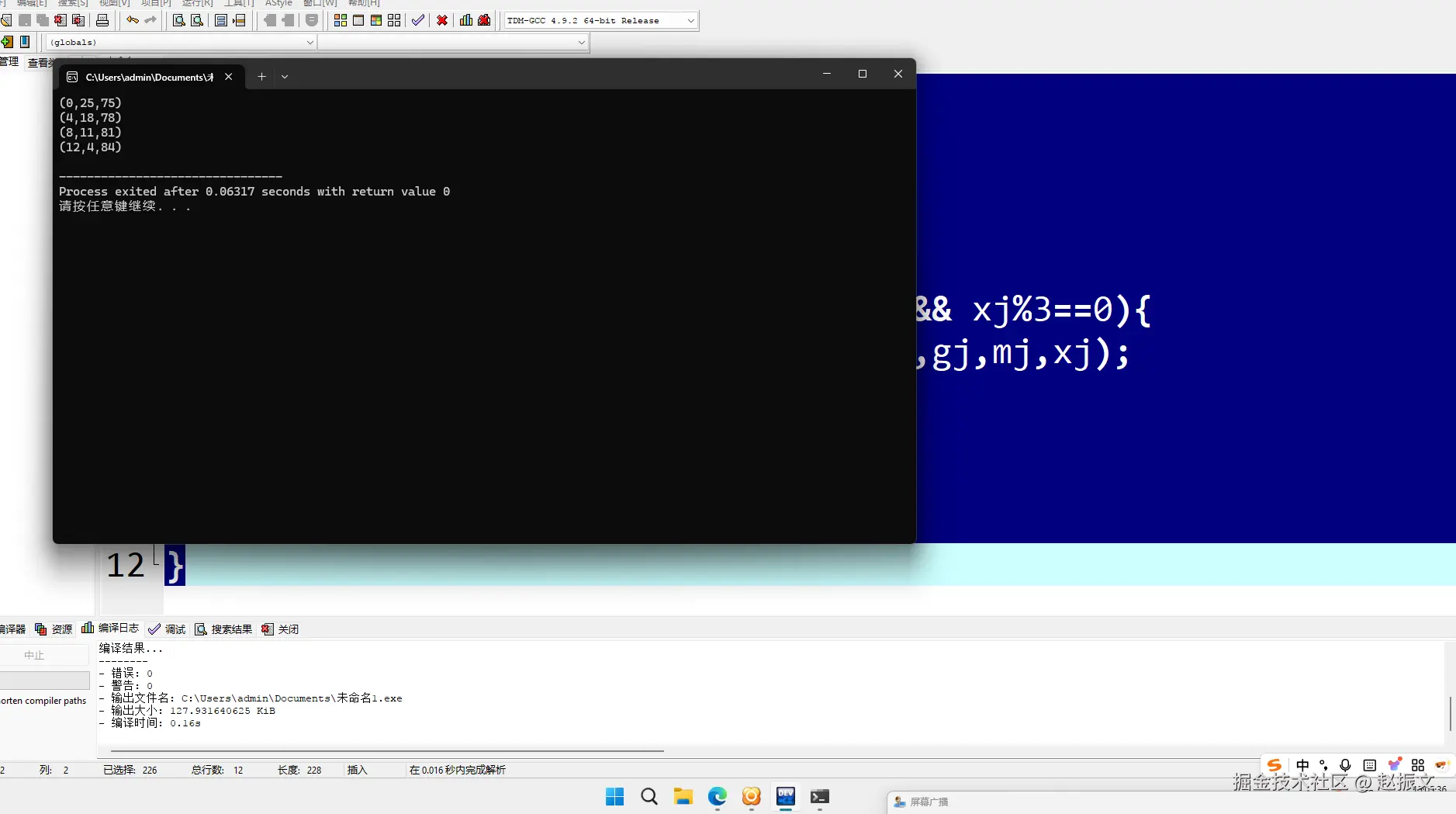Click the Open file icon in Dev-C++ toolbar

pos(6,20)
